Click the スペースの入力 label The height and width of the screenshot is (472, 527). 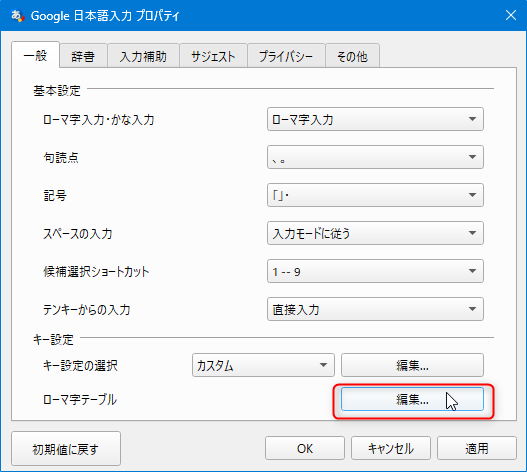tap(78, 233)
